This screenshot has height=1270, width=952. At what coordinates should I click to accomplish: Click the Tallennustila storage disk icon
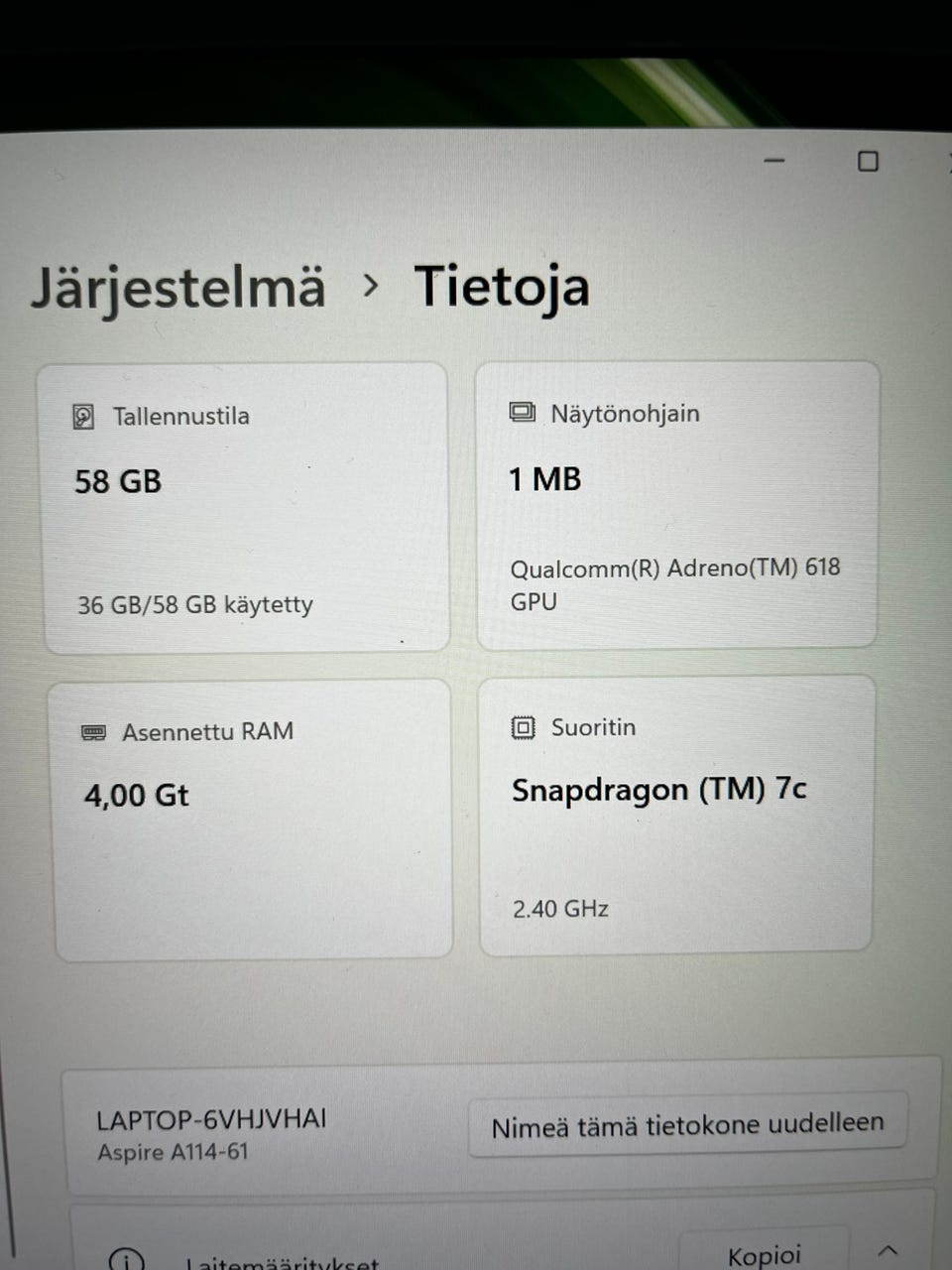click(83, 418)
